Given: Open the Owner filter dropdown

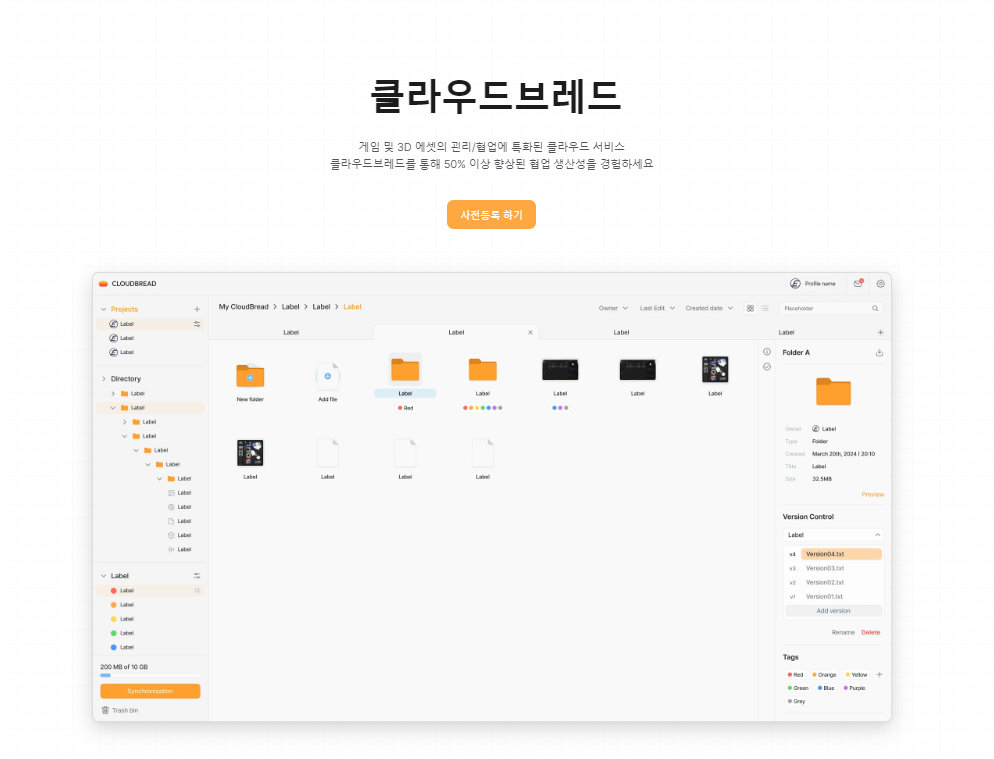Looking at the screenshot, I should pos(613,308).
